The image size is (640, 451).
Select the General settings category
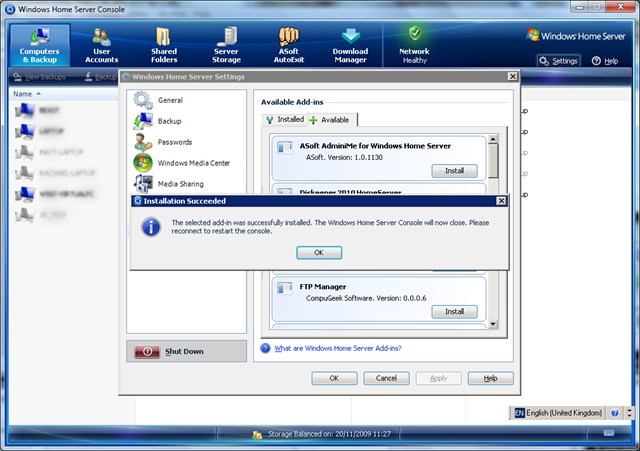(170, 100)
